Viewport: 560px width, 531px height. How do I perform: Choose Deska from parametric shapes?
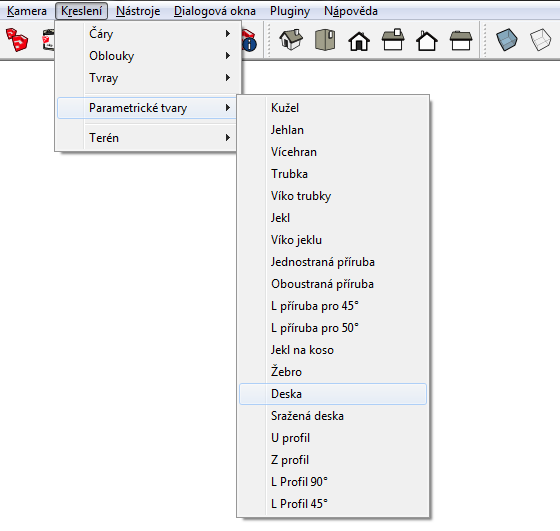(x=333, y=394)
